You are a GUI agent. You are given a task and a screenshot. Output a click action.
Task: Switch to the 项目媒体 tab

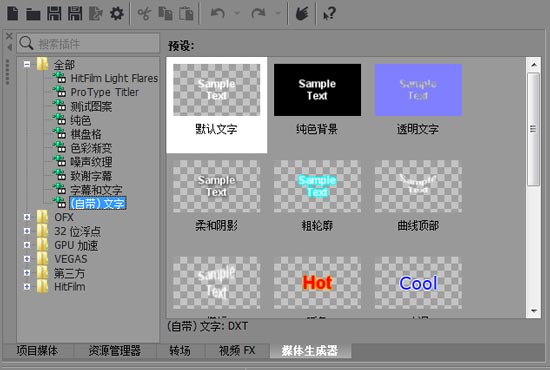click(37, 351)
